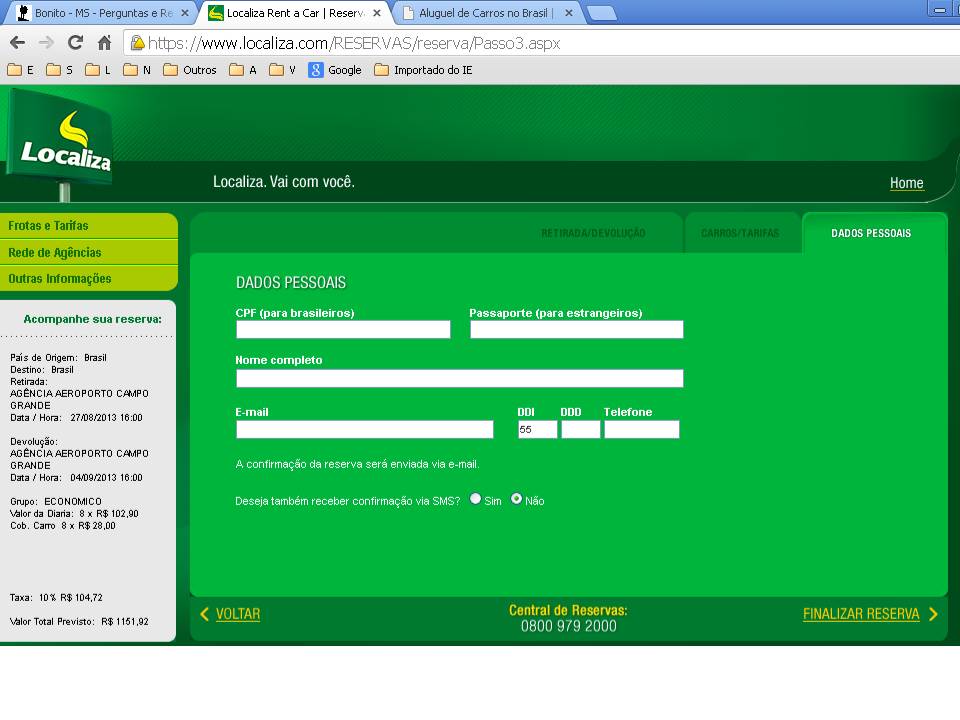Viewport: 960px width, 720px height.
Task: Open the 'Outros' bookmarks folder
Action: click(x=190, y=70)
